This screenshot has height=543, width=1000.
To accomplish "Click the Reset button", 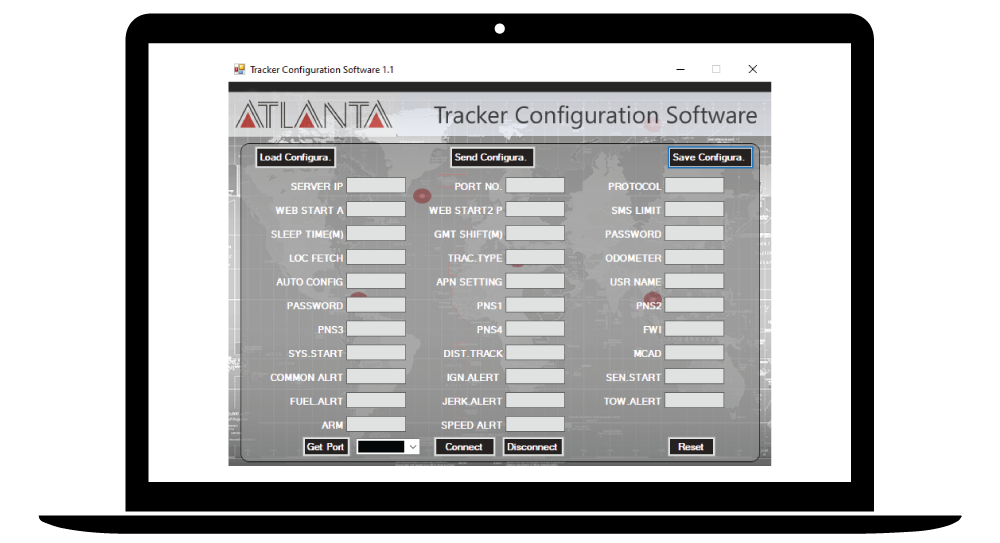I will pyautogui.click(x=691, y=447).
